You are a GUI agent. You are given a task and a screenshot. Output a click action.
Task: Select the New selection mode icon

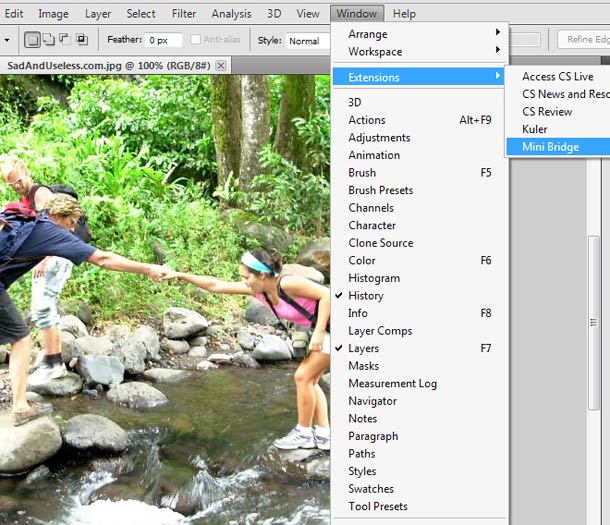pos(32,40)
